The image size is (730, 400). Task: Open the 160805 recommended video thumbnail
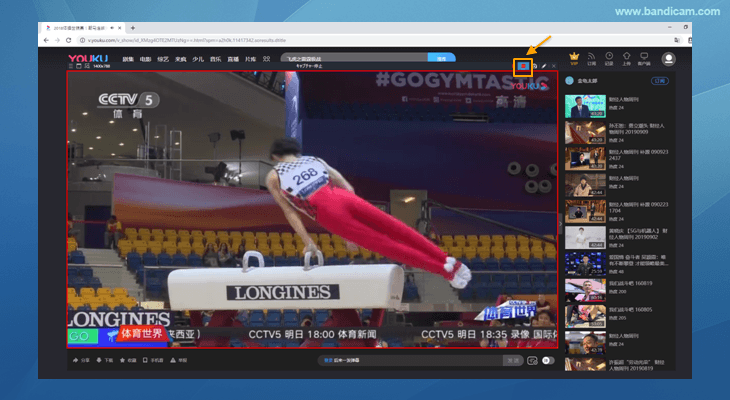pos(585,316)
